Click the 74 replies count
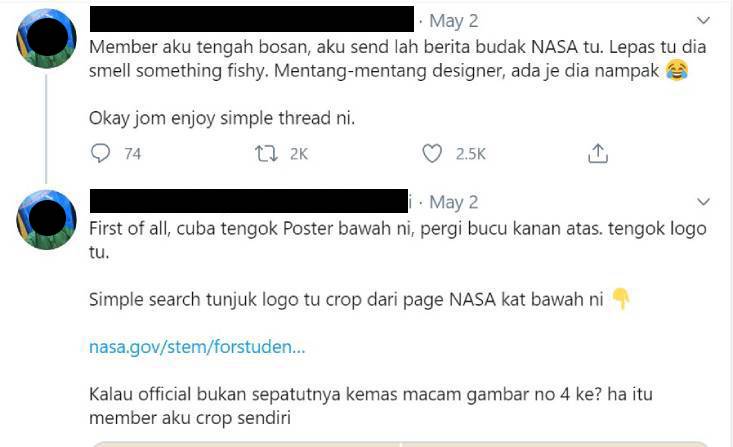This screenshot has width=733, height=447. click(132, 154)
